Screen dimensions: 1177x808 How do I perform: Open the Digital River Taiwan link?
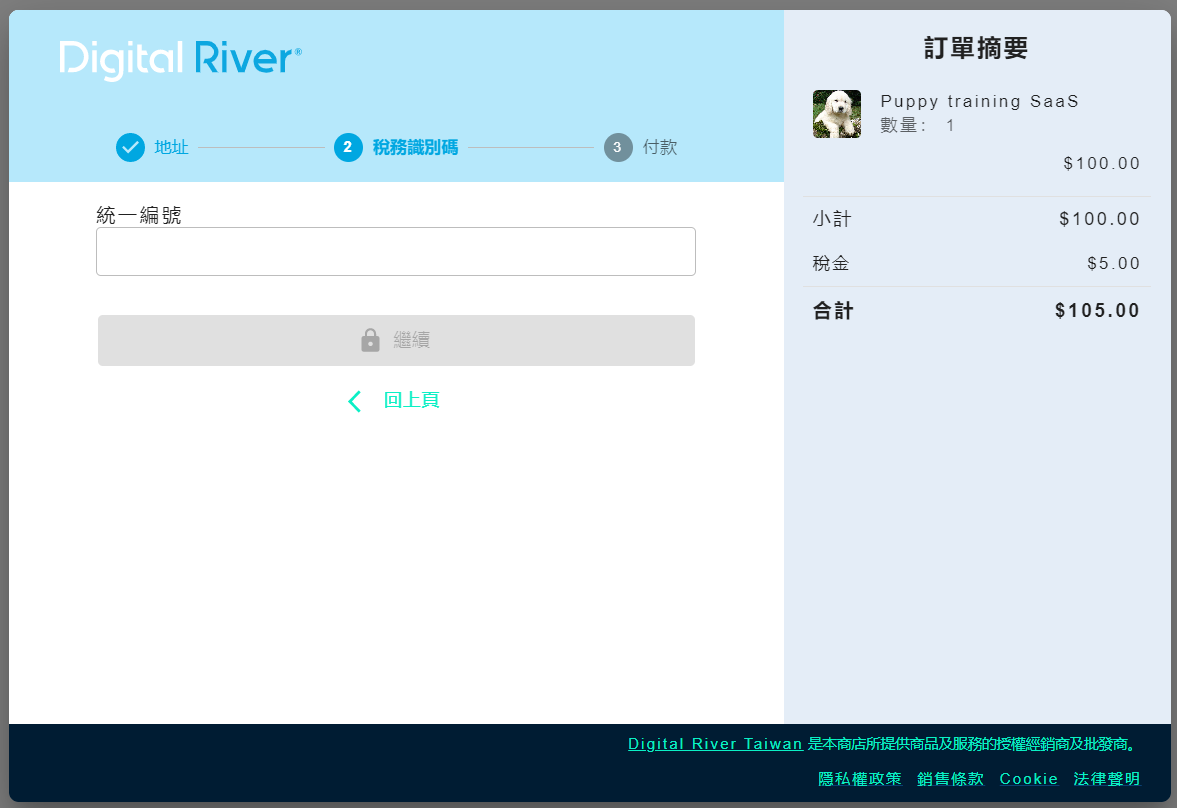(x=715, y=744)
